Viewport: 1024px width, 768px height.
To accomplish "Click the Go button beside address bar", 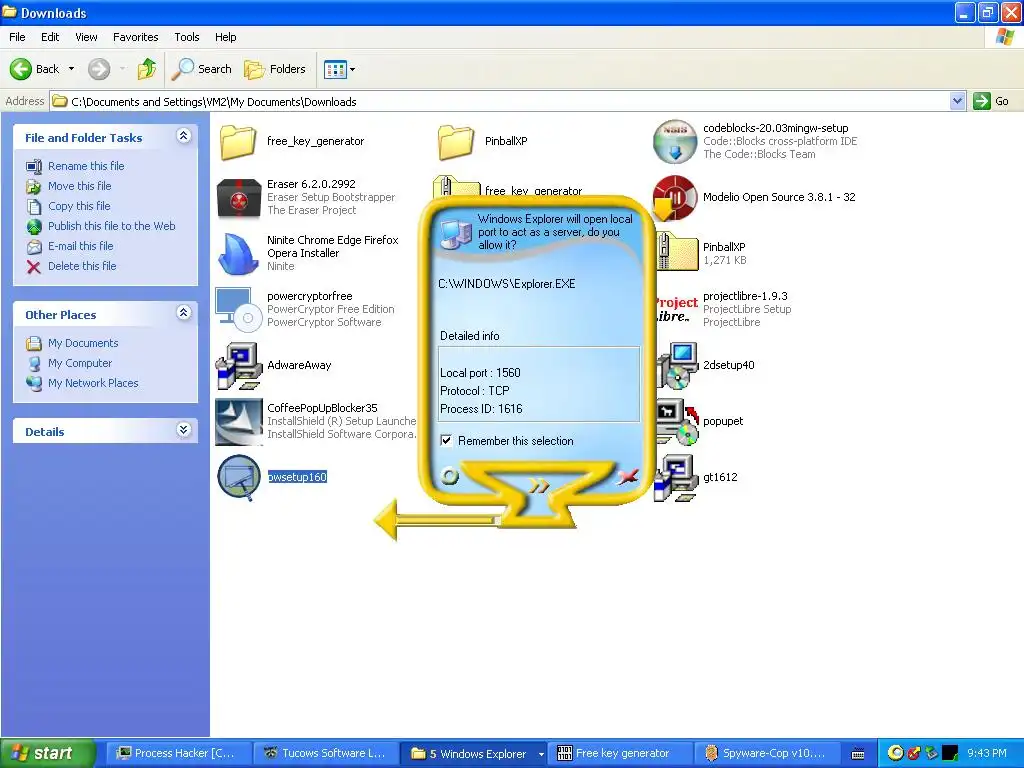I will tap(991, 101).
